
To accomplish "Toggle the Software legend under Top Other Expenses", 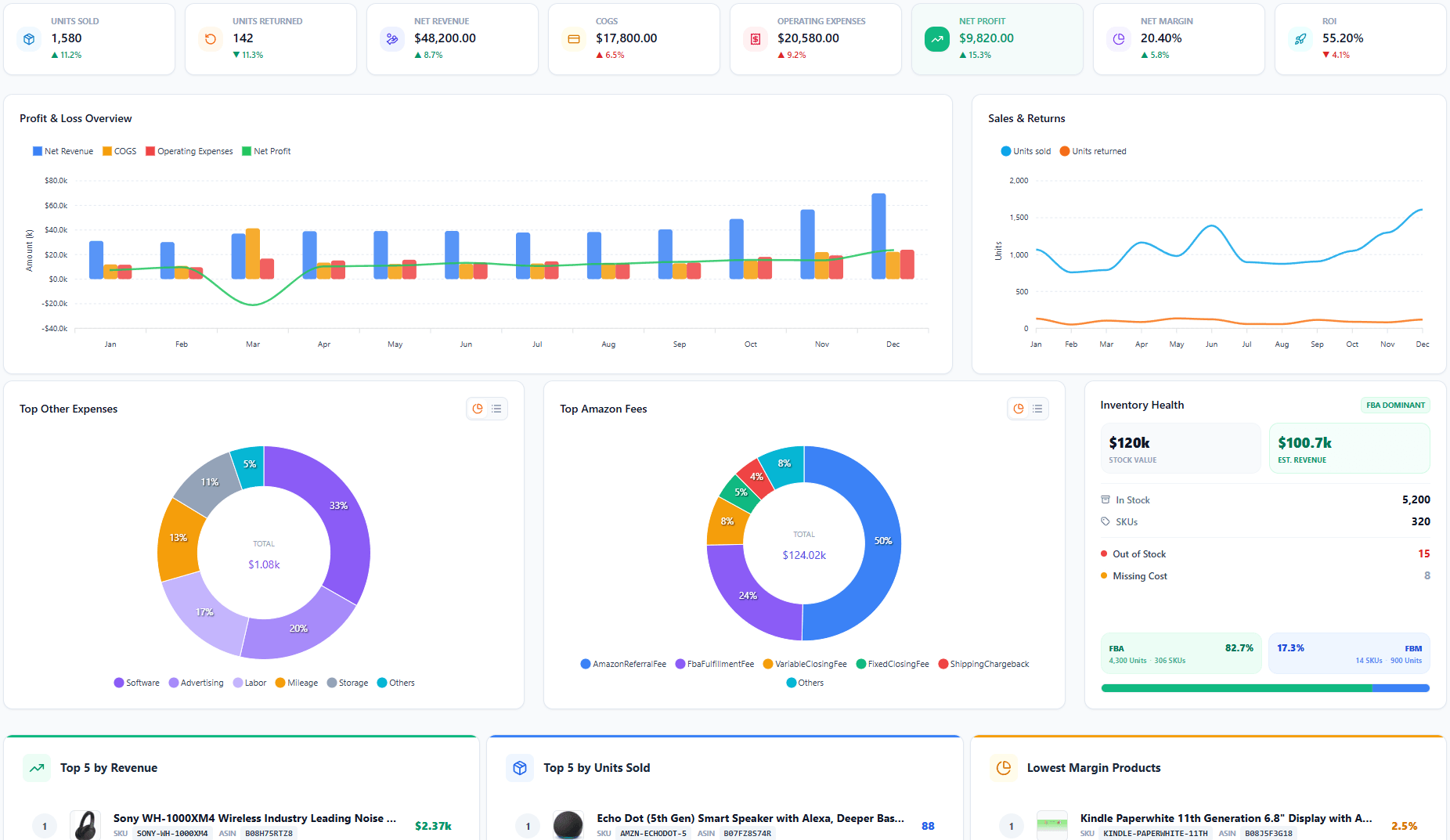I will [136, 682].
